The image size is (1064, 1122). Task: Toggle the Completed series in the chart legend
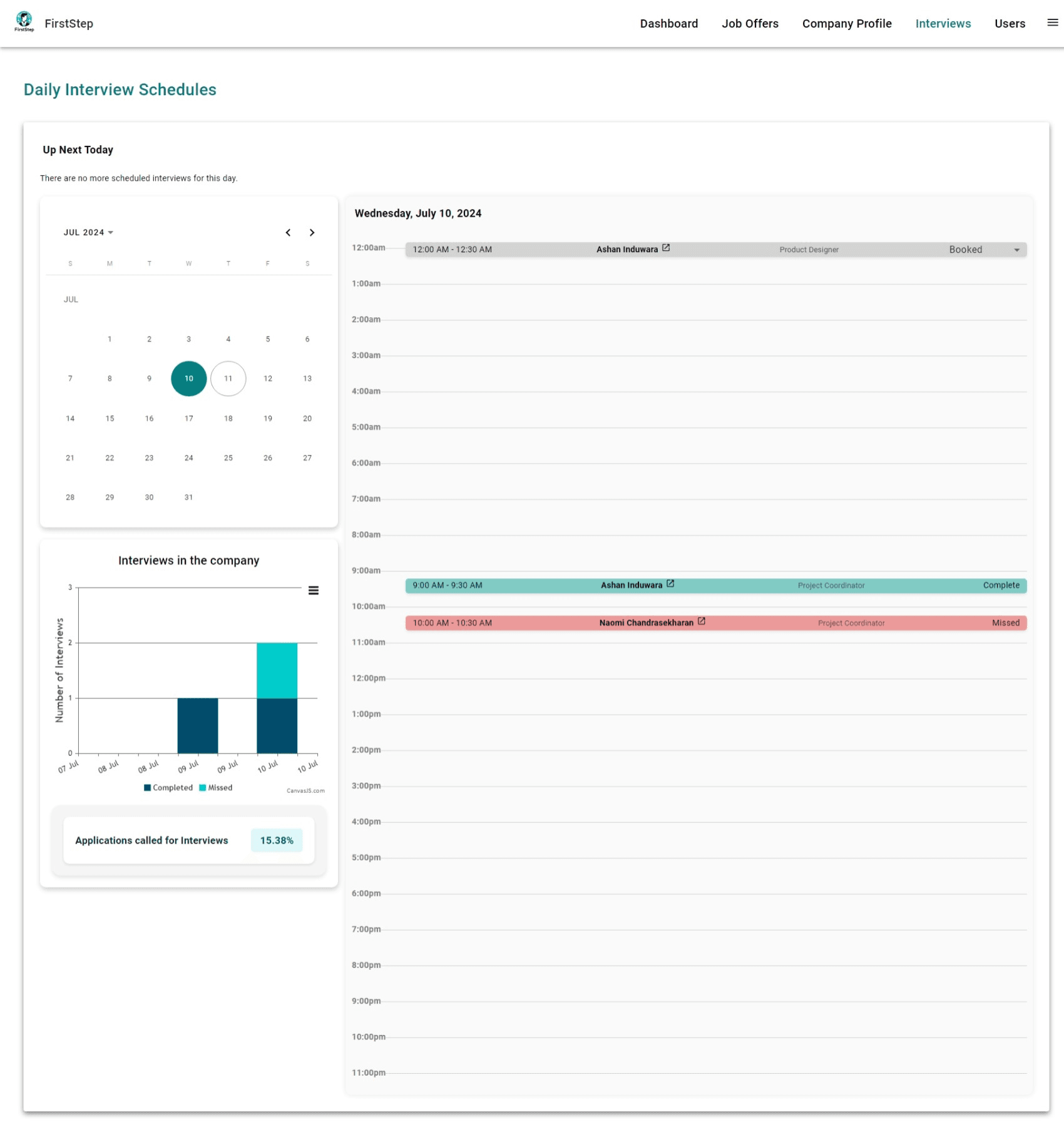[x=169, y=787]
